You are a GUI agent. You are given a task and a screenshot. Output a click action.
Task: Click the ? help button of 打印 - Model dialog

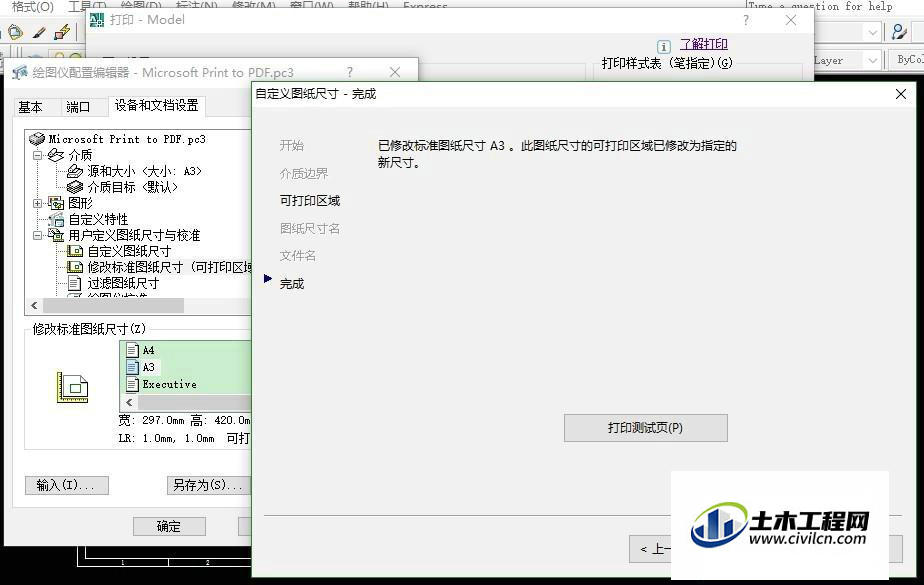pos(746,21)
